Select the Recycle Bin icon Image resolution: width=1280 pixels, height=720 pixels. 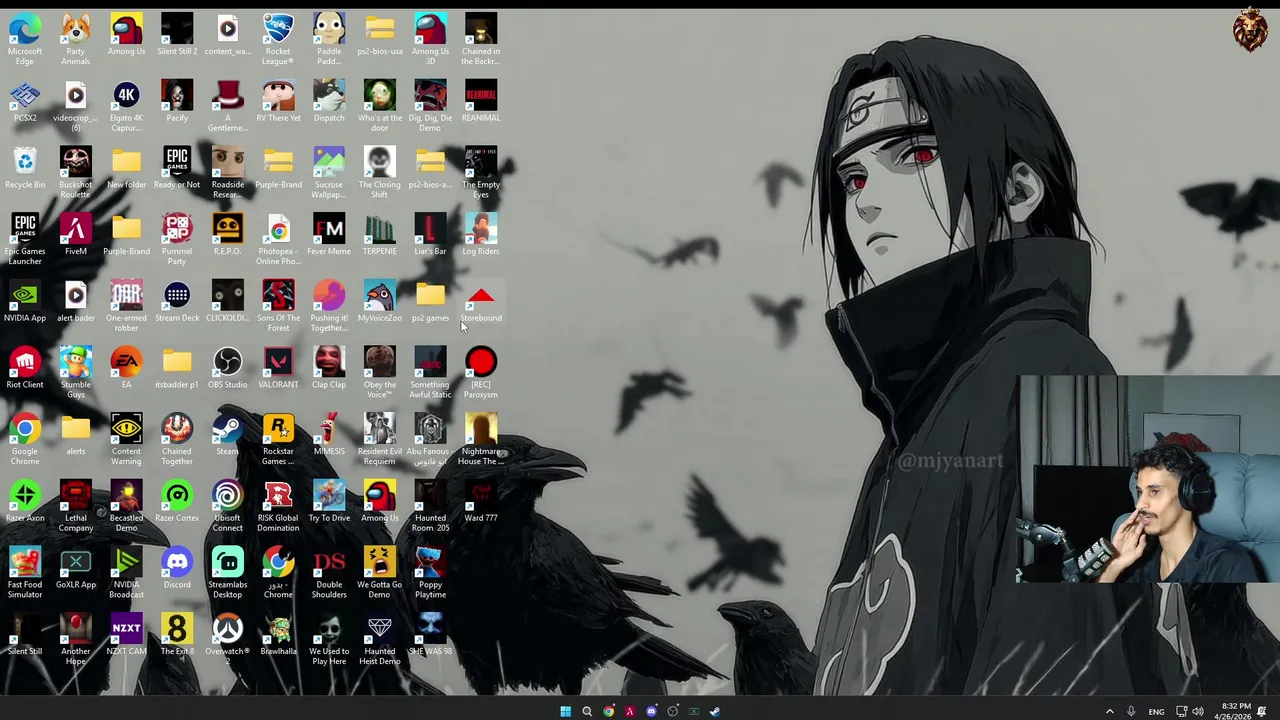coord(25,168)
